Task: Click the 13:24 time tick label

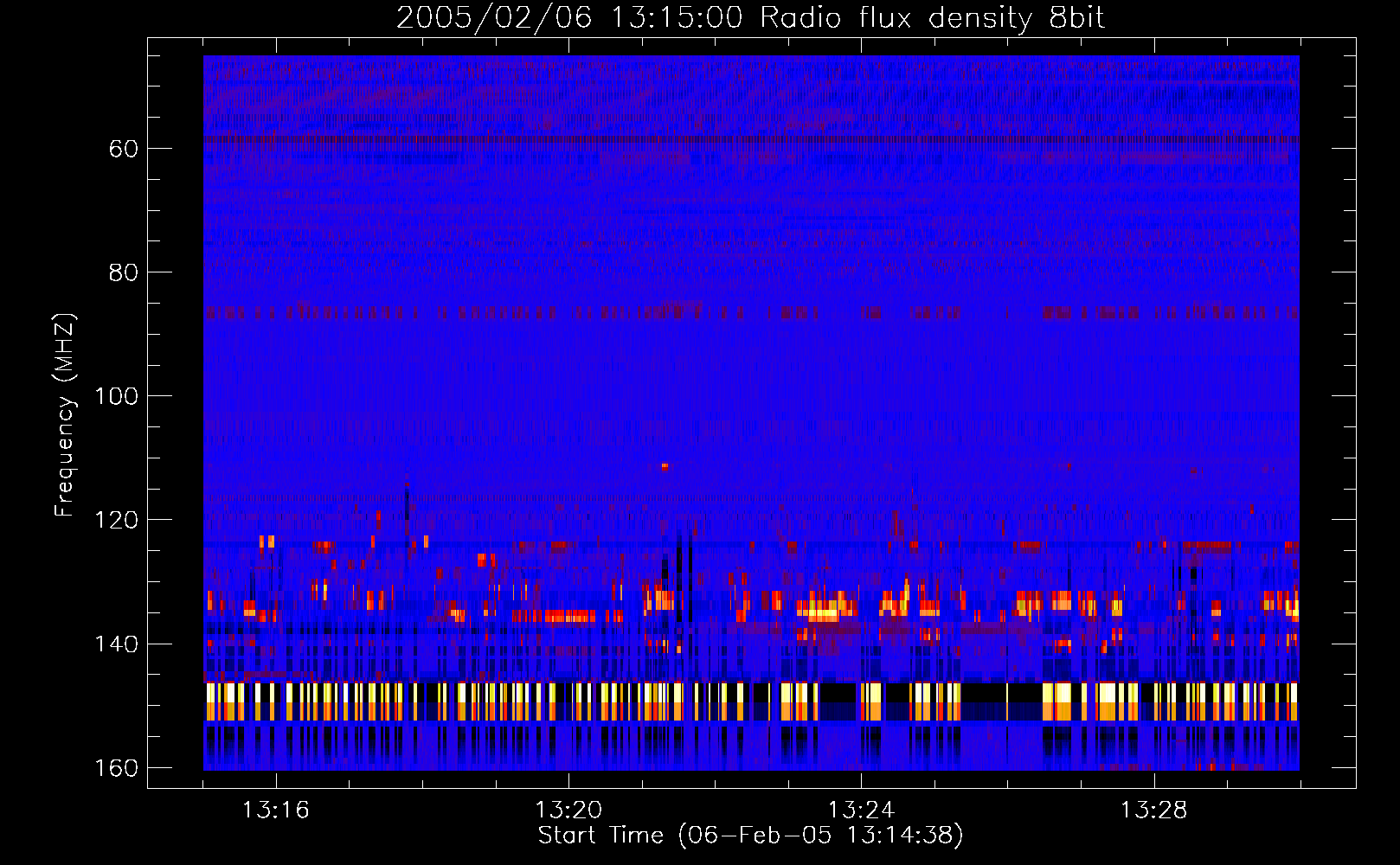Action: (862, 811)
